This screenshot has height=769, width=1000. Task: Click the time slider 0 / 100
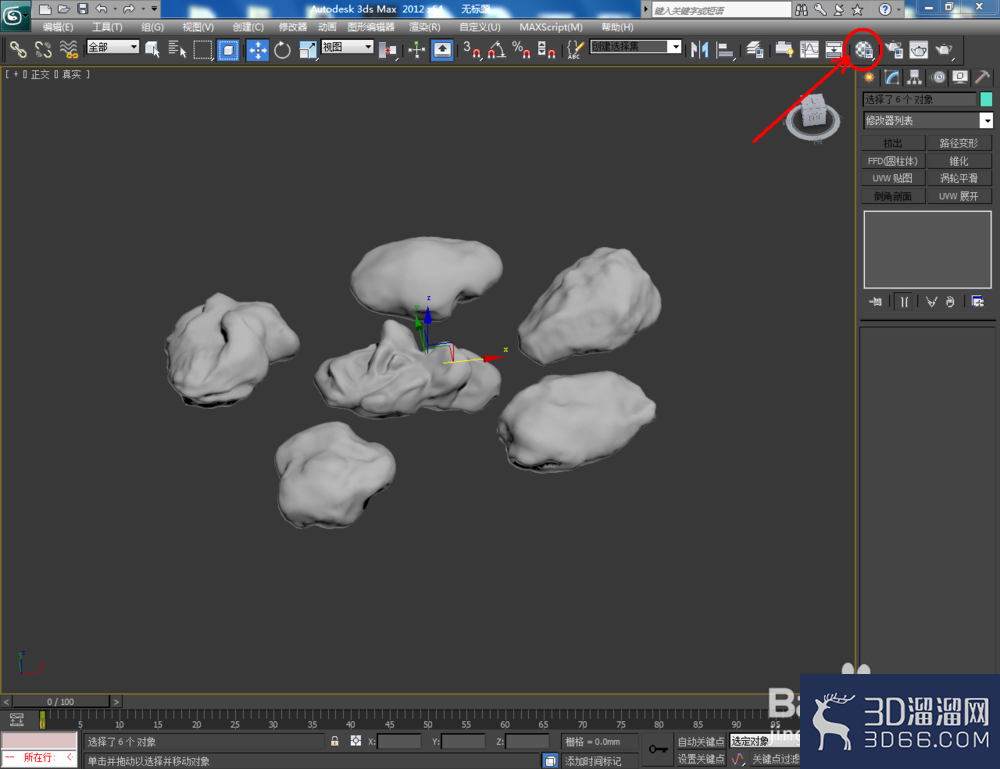[61, 701]
